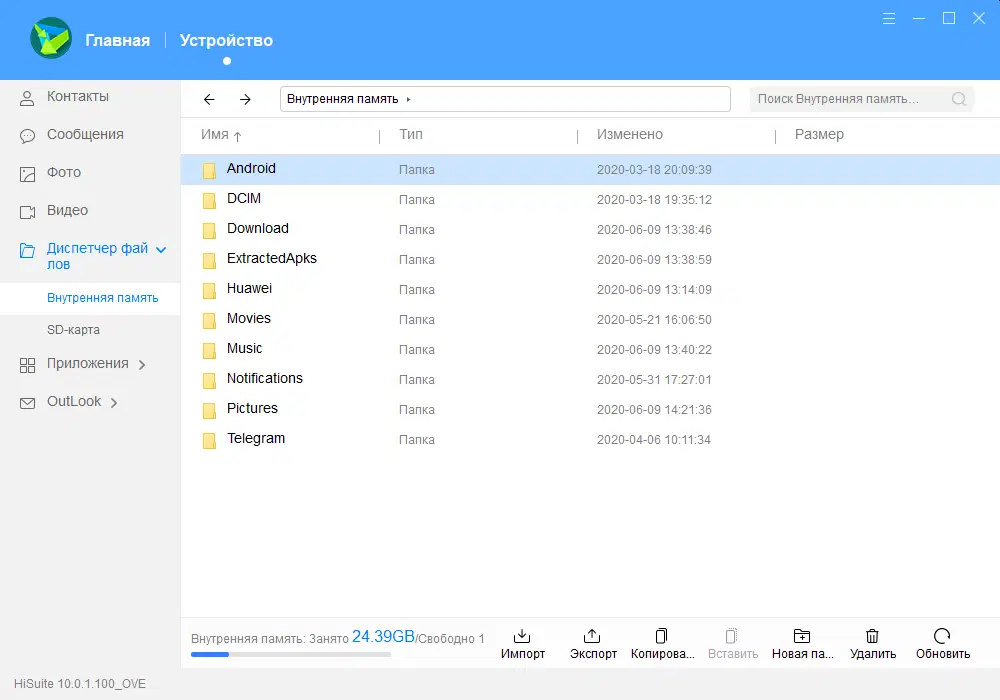Open Сообщения in the sidebar
Viewport: 1000px width, 700px height.
pyautogui.click(x=85, y=135)
